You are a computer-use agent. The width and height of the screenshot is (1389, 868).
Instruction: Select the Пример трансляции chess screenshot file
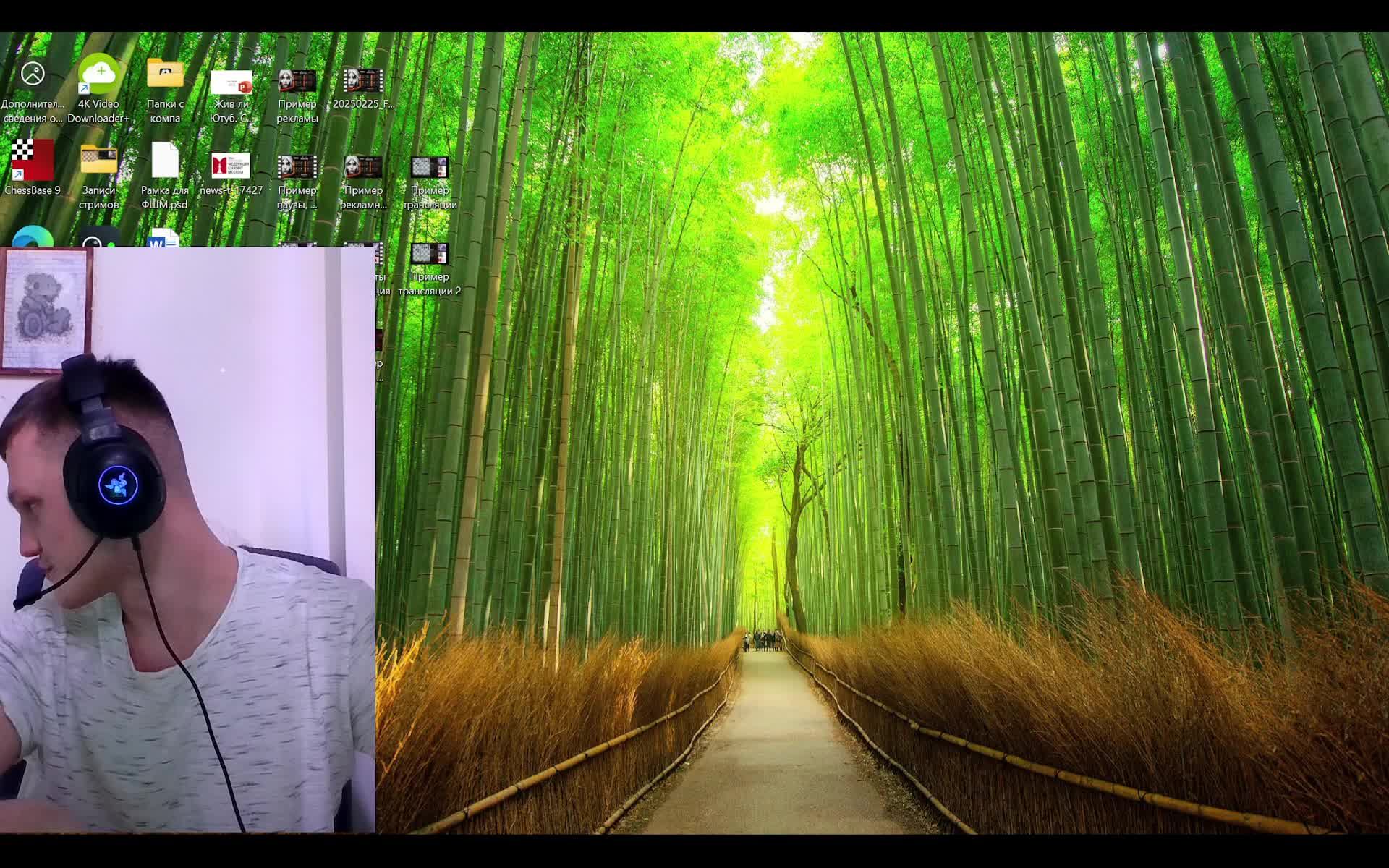pos(429,168)
